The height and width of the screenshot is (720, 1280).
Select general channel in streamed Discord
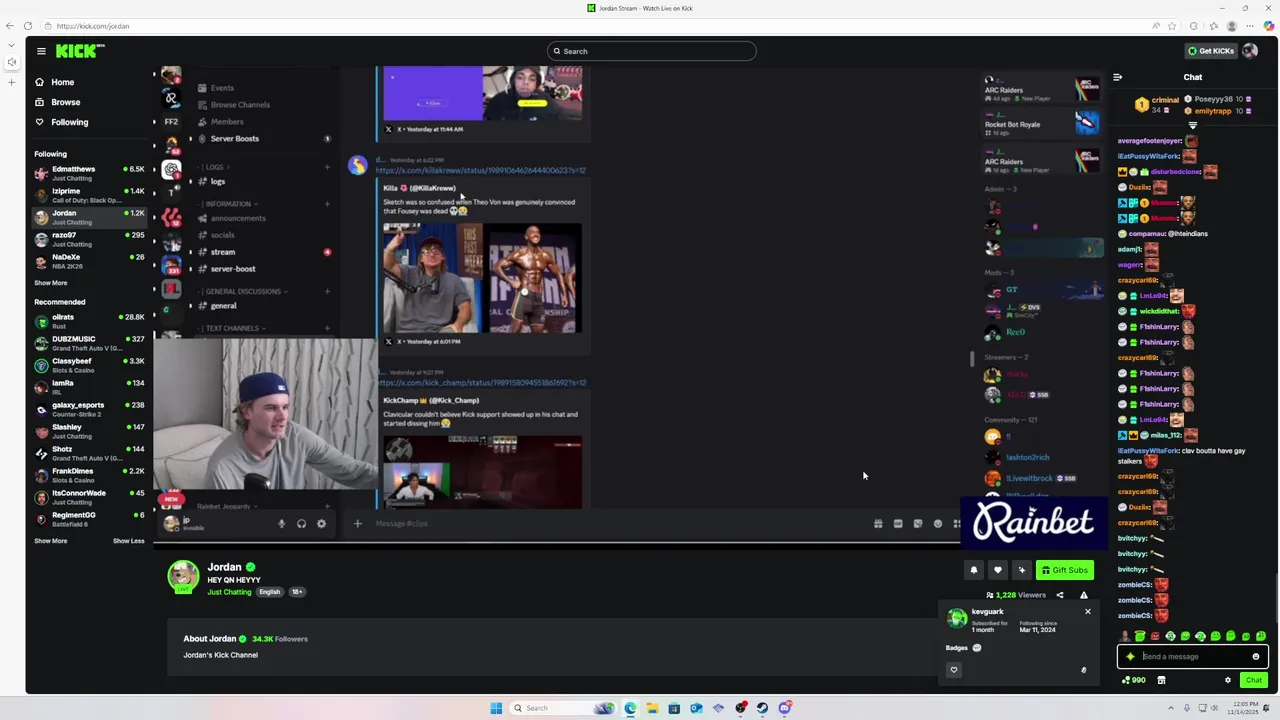click(x=224, y=306)
